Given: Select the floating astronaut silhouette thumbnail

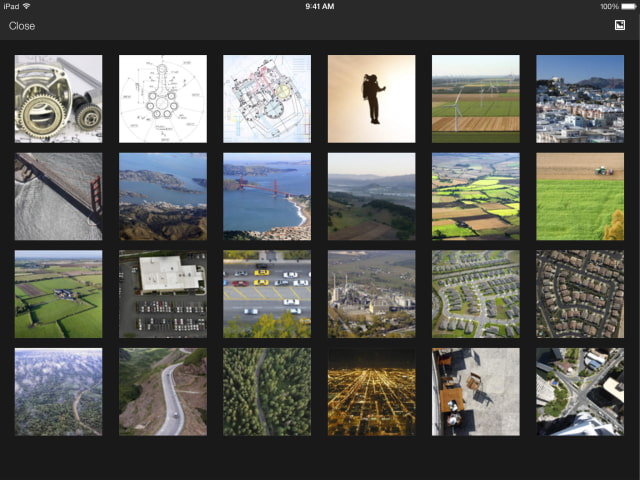Looking at the screenshot, I should click(x=371, y=99).
